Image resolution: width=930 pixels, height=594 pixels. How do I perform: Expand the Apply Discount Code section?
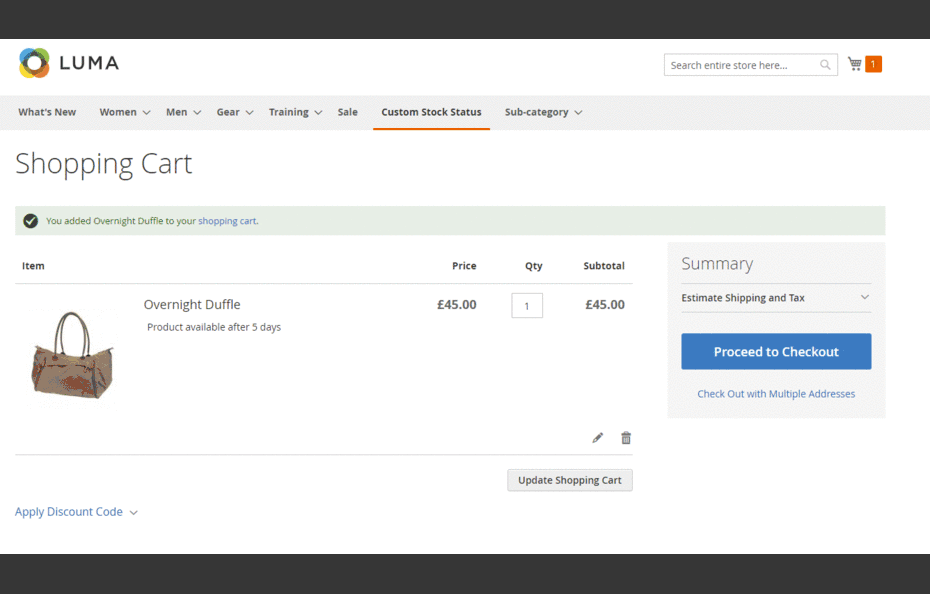[x=69, y=511]
